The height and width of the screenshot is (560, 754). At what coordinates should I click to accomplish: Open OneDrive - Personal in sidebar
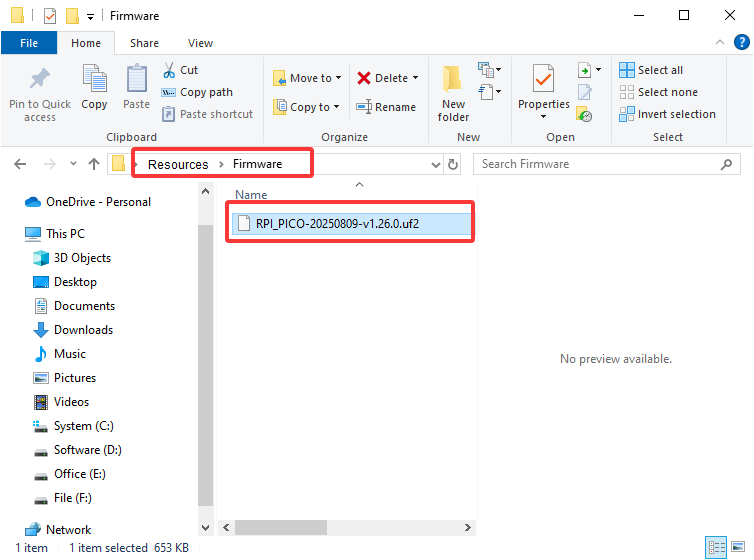tap(88, 202)
